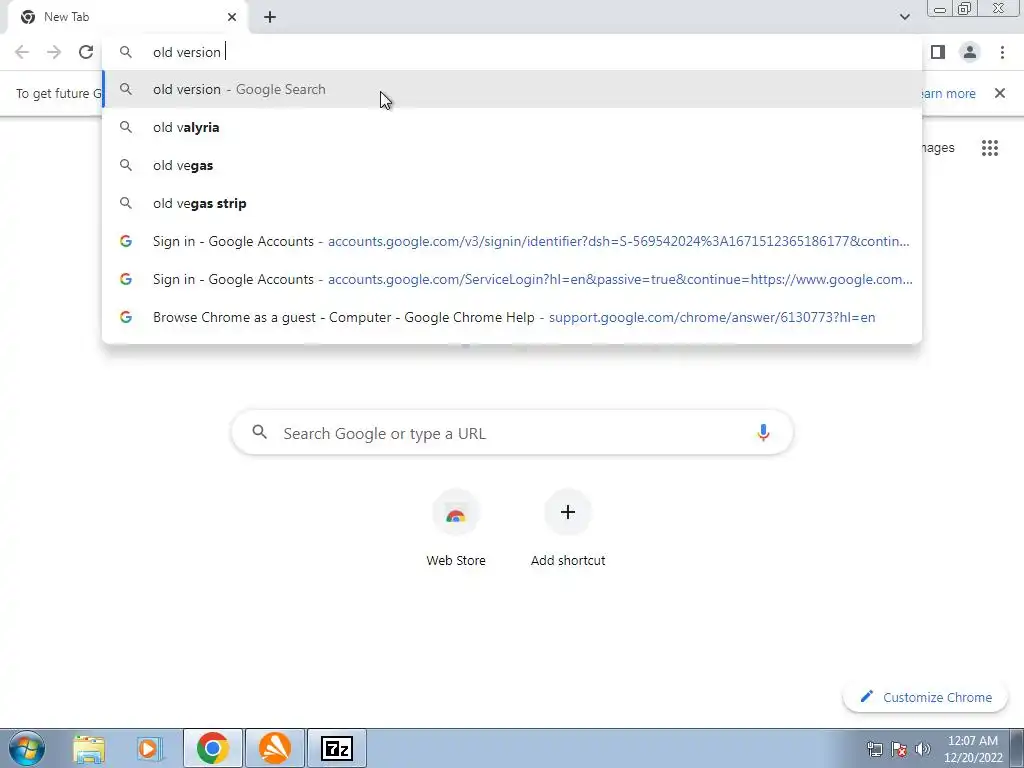Open Sign in suggestion with v3/signin URL

[512, 241]
